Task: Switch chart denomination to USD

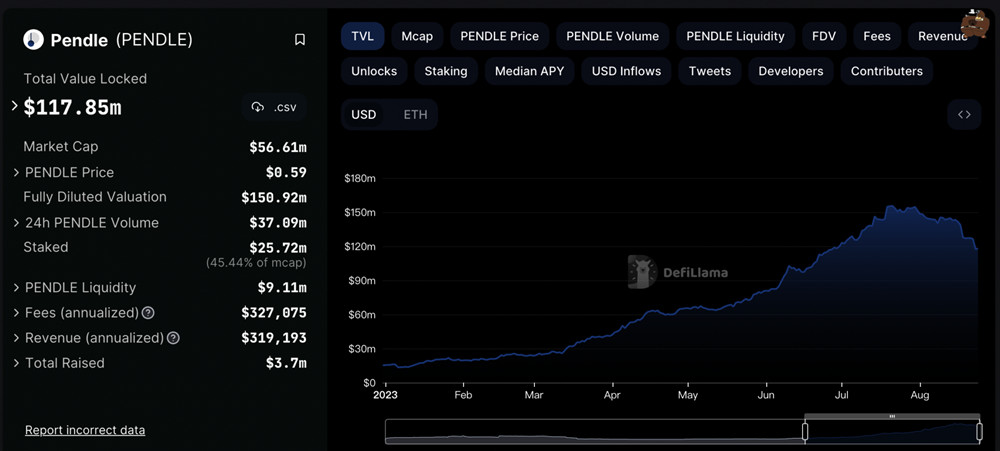Action: pos(364,115)
